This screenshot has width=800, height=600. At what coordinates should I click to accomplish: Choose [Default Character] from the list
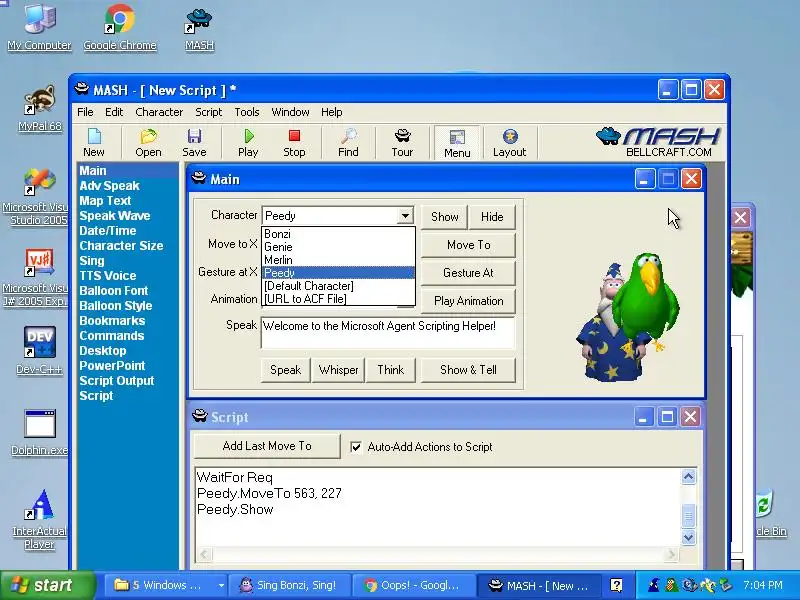point(338,286)
